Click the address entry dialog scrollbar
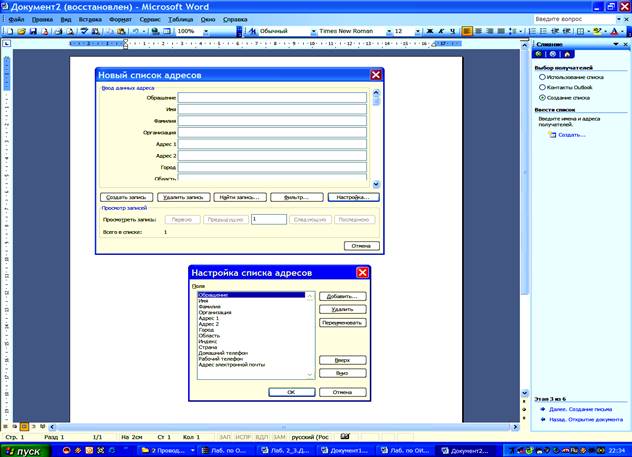This screenshot has height=457, width=632. 376,138
